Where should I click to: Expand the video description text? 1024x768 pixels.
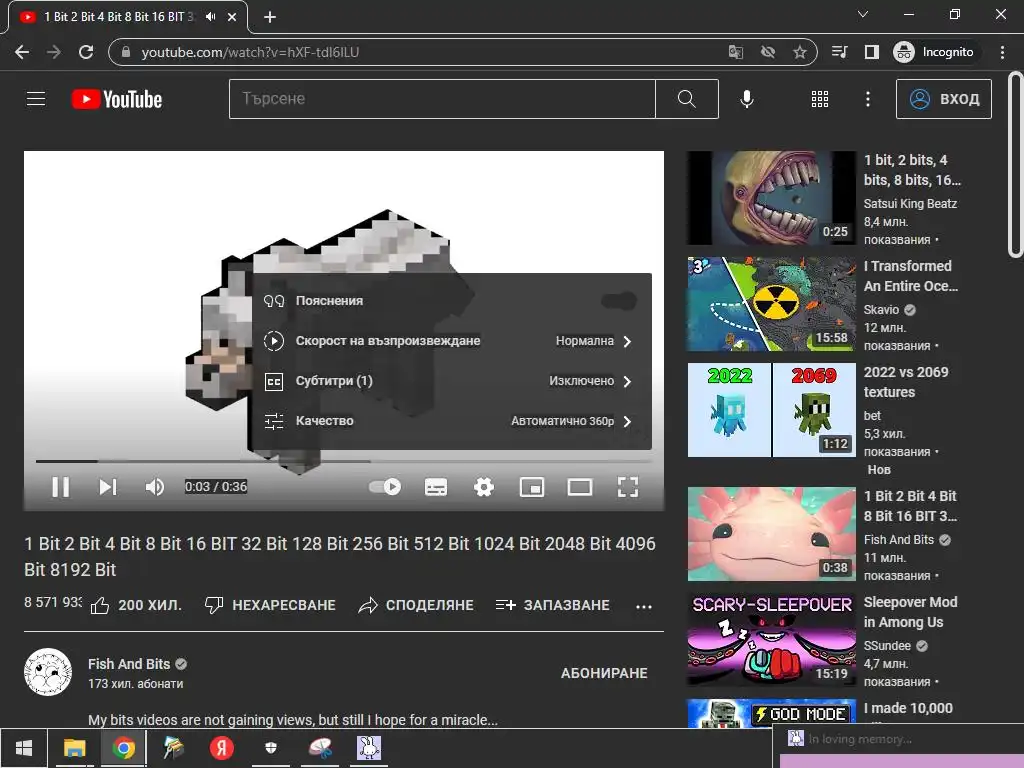[x=293, y=720]
